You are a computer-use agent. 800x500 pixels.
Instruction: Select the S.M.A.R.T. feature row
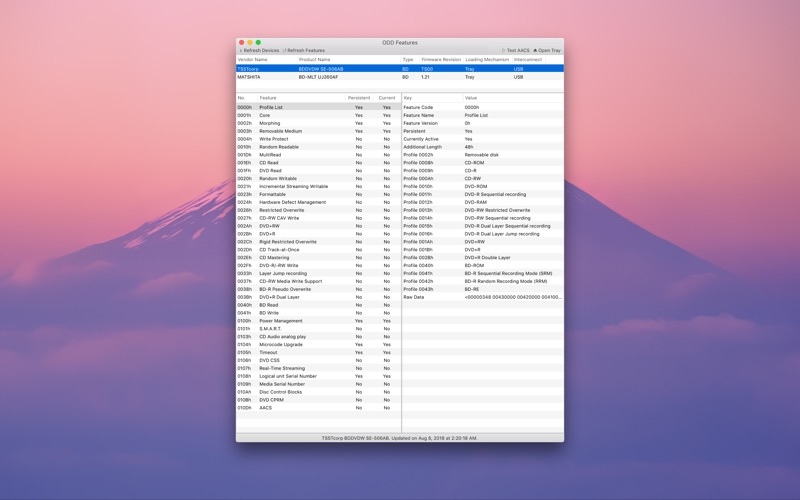[318, 329]
